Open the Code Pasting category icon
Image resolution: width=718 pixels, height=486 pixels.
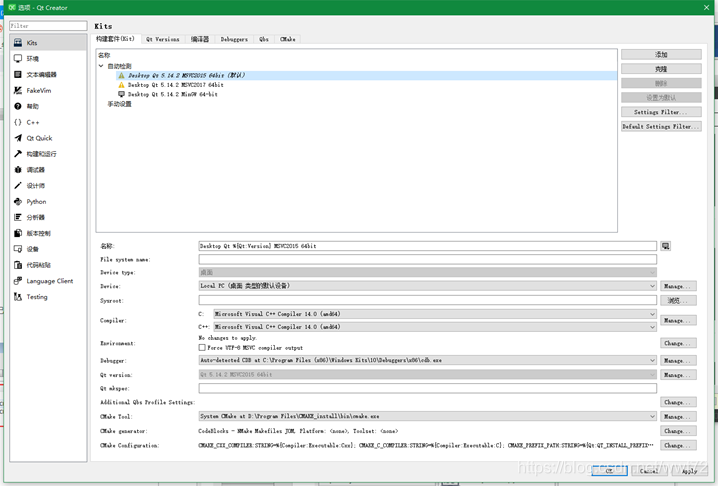point(18,265)
